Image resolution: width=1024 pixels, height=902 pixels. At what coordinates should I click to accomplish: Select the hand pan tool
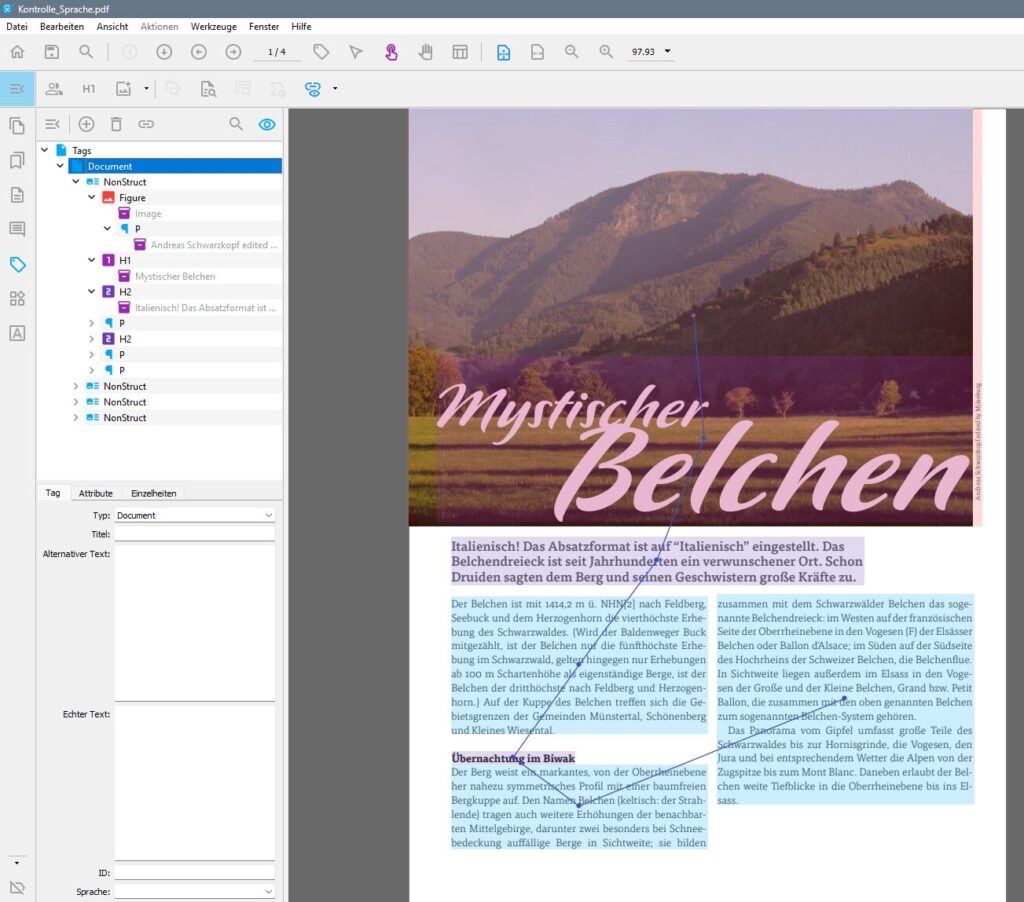(x=425, y=52)
